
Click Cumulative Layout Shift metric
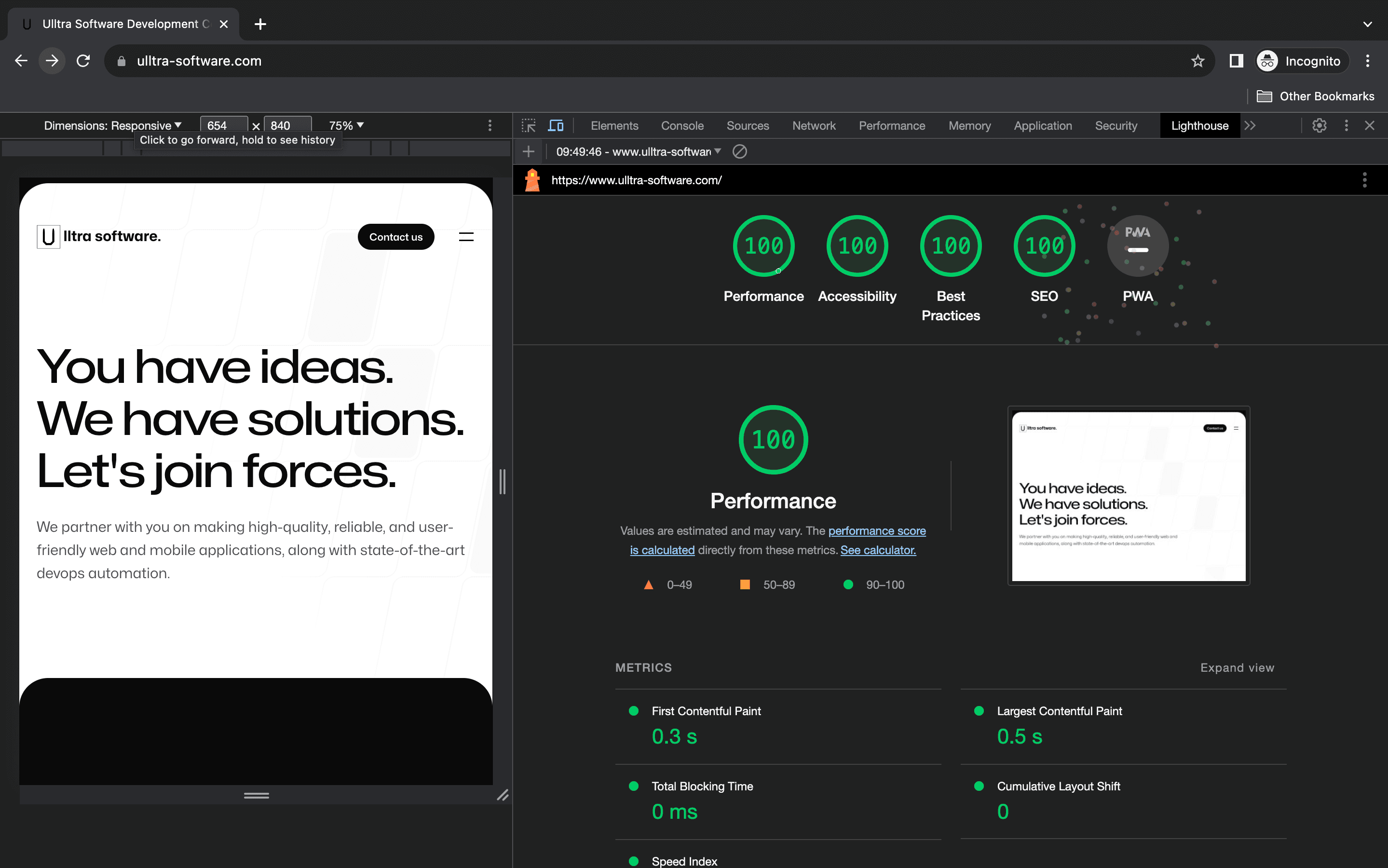point(1123,802)
